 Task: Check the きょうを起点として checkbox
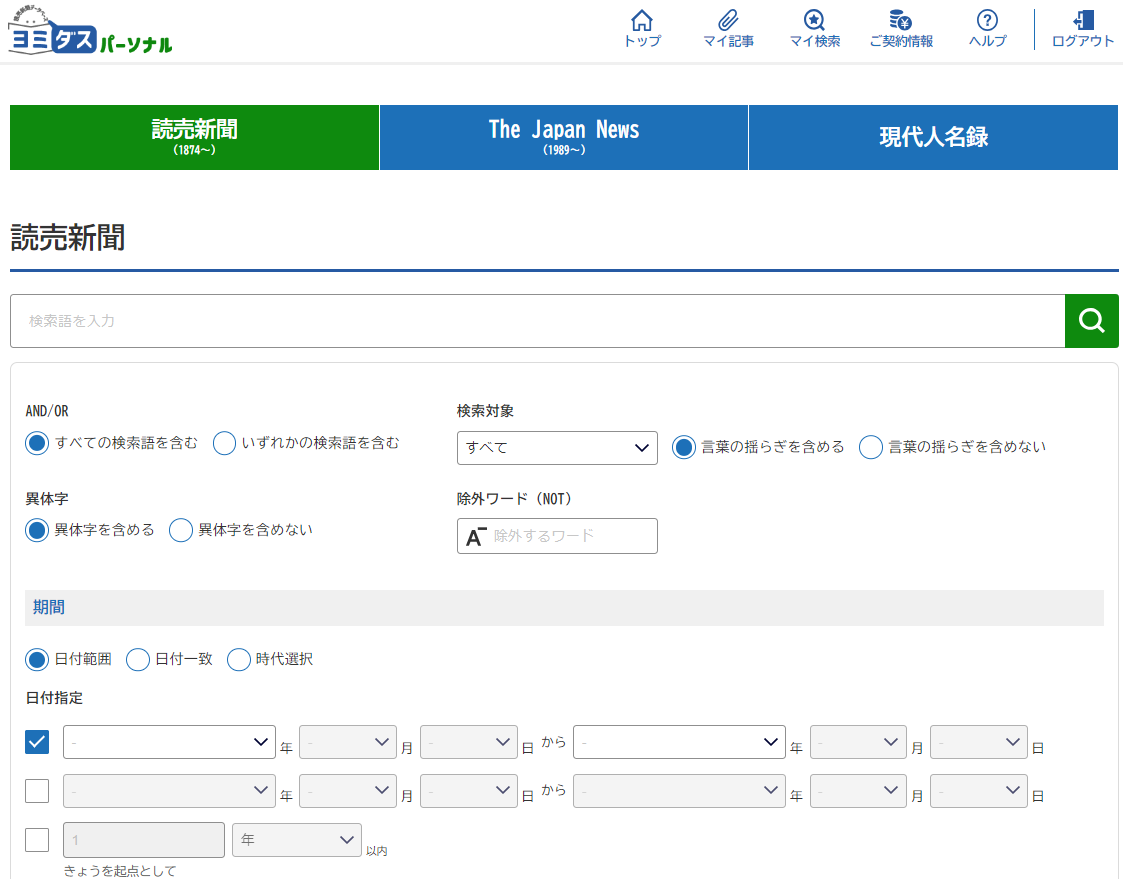[x=37, y=840]
